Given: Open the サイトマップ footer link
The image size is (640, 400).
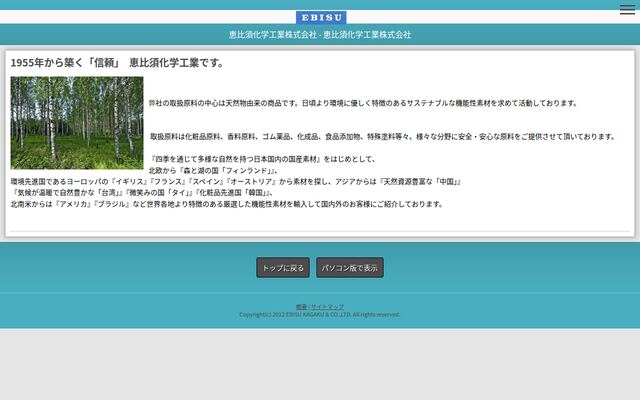Looking at the screenshot, I should 327,307.
